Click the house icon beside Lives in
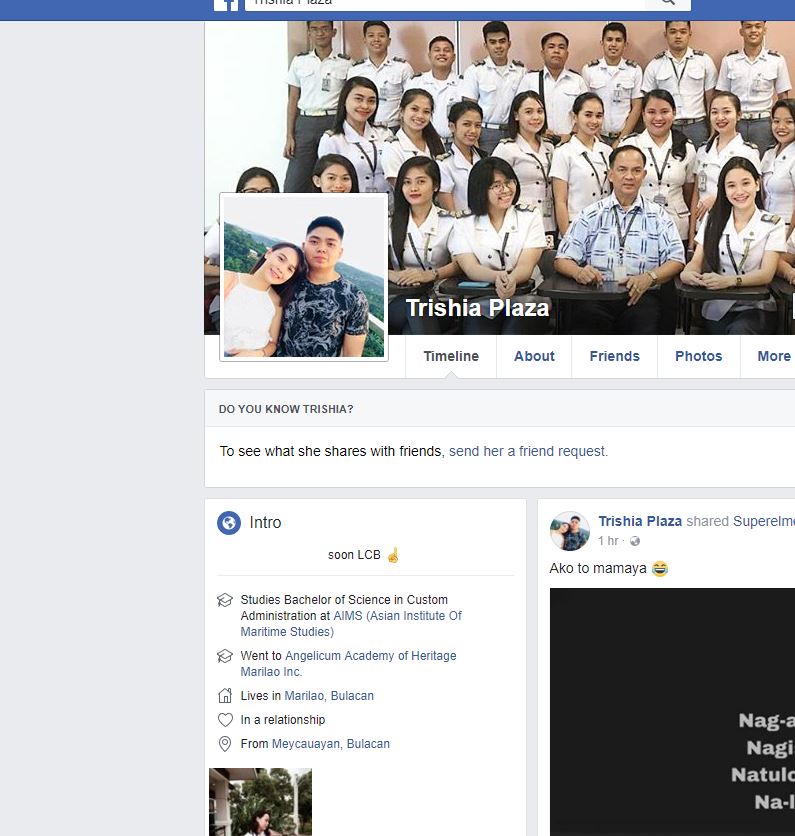Screen dimensions: 795x836 [x=225, y=696]
